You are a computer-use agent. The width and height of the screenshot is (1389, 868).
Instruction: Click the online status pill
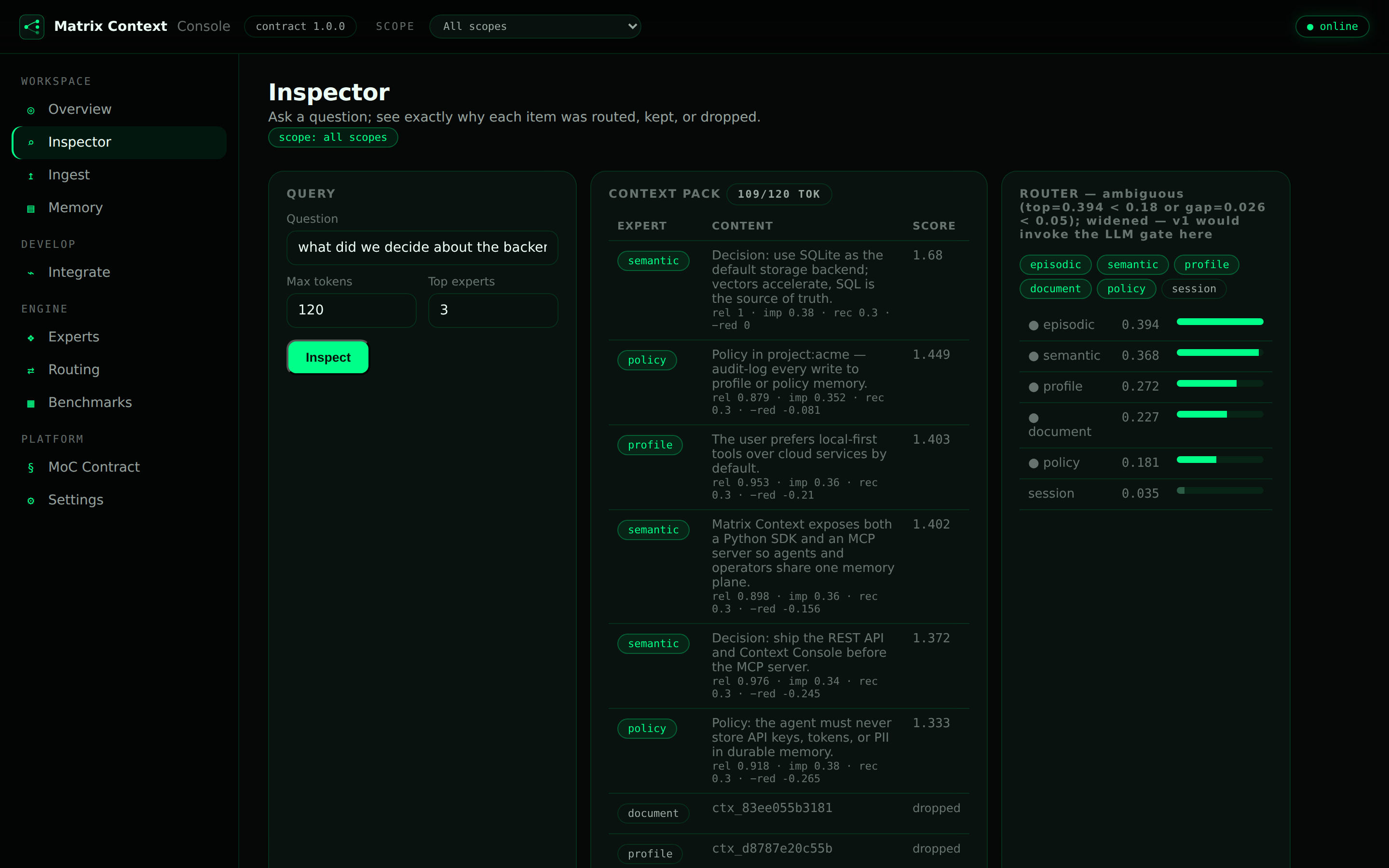coord(1332,27)
